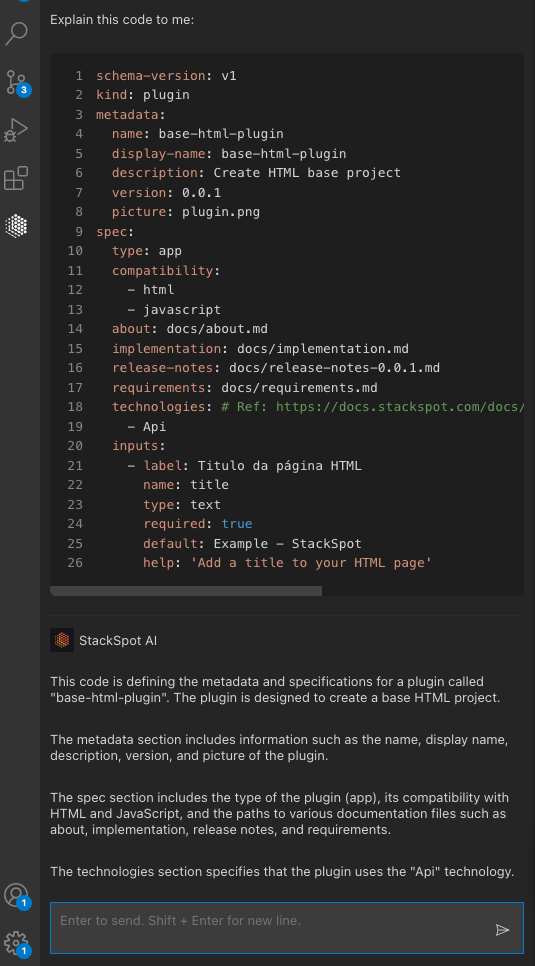Click the StackSpot AI name label
This screenshot has height=966, width=535.
coord(118,641)
